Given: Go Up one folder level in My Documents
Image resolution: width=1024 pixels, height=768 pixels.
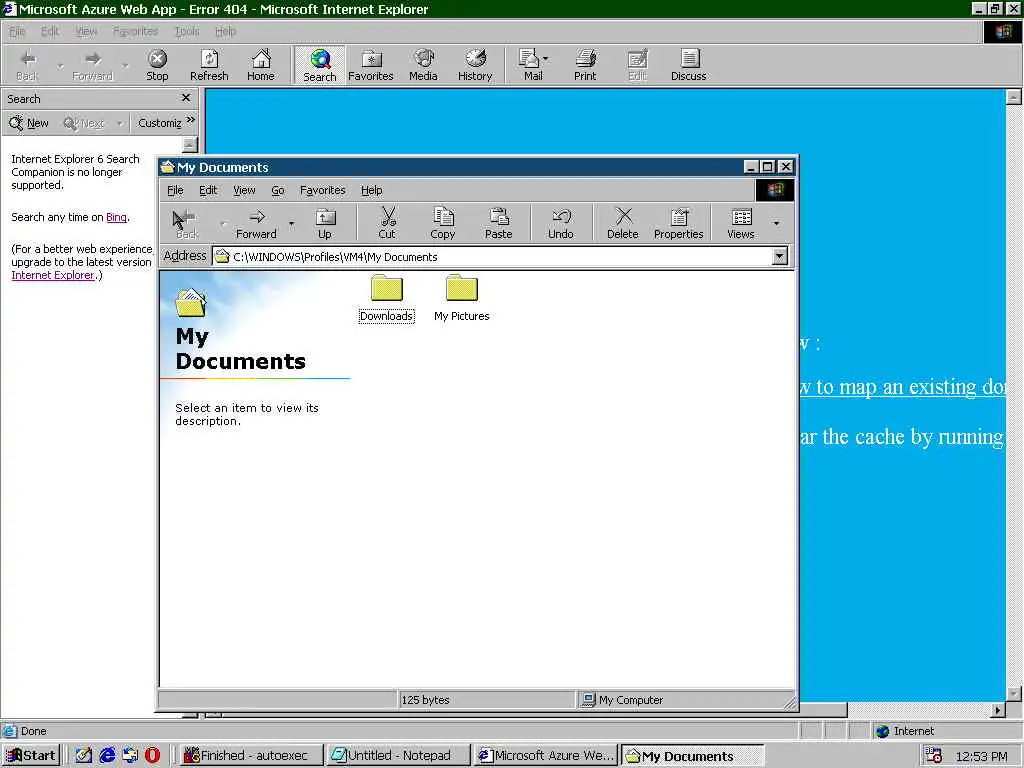Looking at the screenshot, I should click(325, 223).
